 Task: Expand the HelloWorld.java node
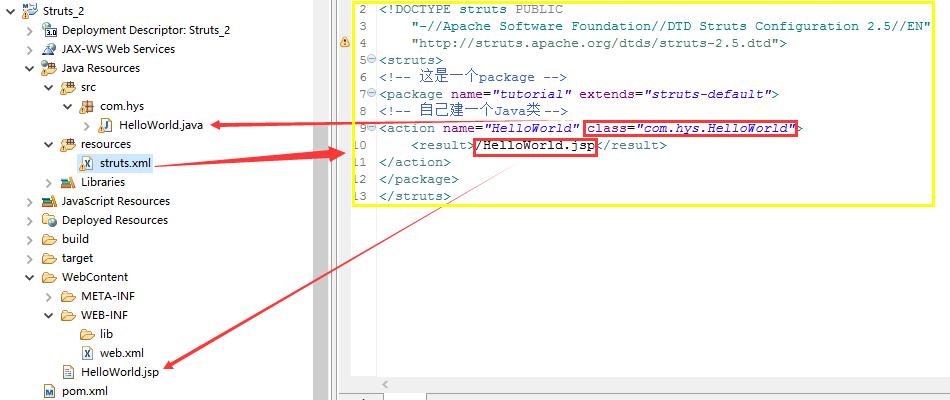coord(87,125)
